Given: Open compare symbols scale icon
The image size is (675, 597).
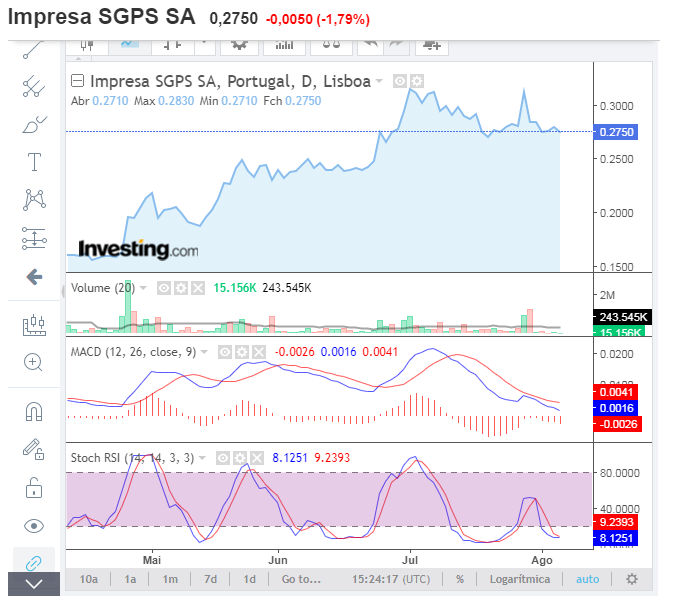Looking at the screenshot, I should [x=331, y=46].
